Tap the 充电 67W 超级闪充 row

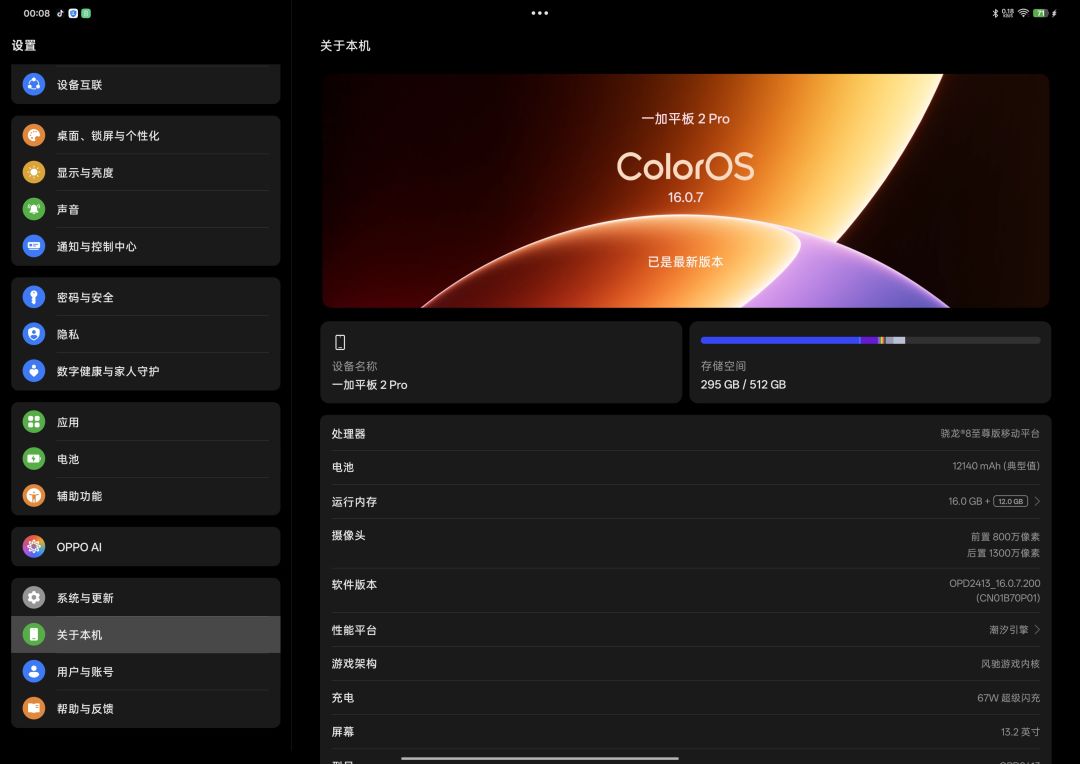(685, 697)
